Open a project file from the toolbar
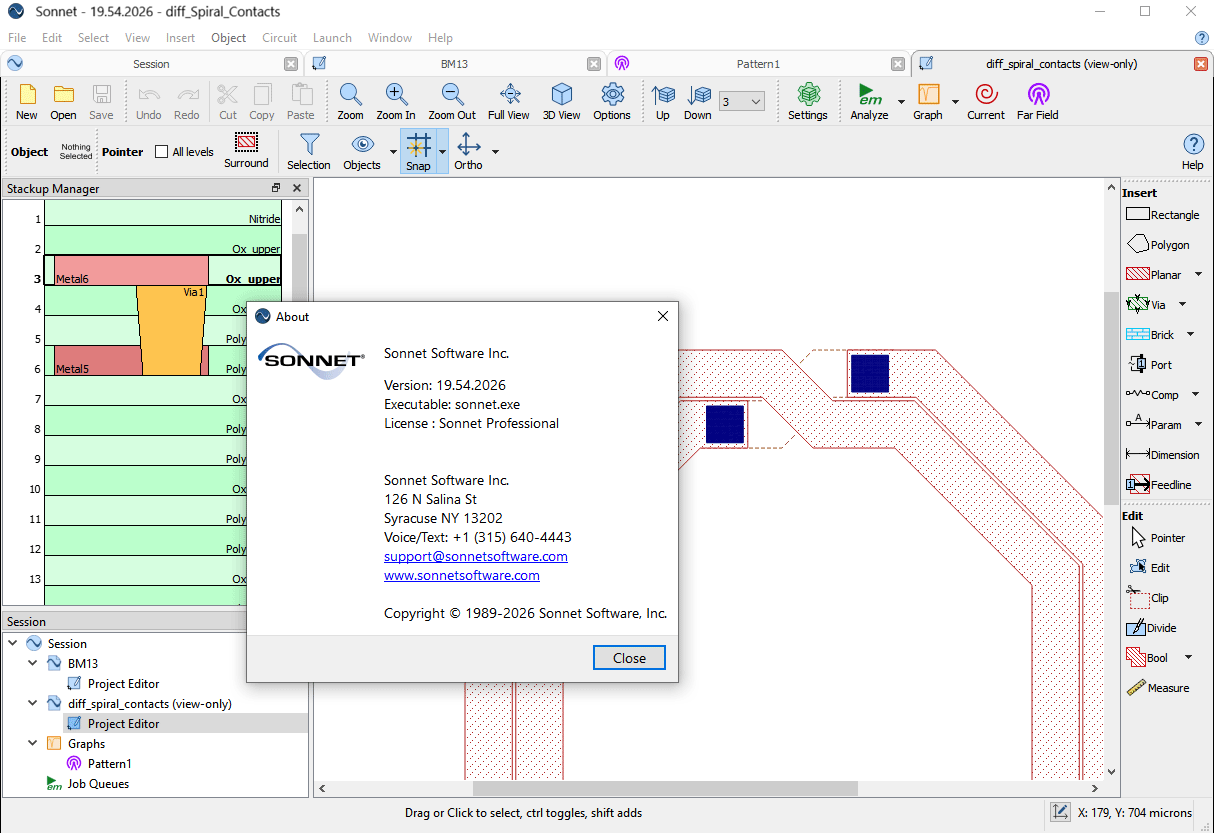The height and width of the screenshot is (833, 1214). [x=63, y=102]
